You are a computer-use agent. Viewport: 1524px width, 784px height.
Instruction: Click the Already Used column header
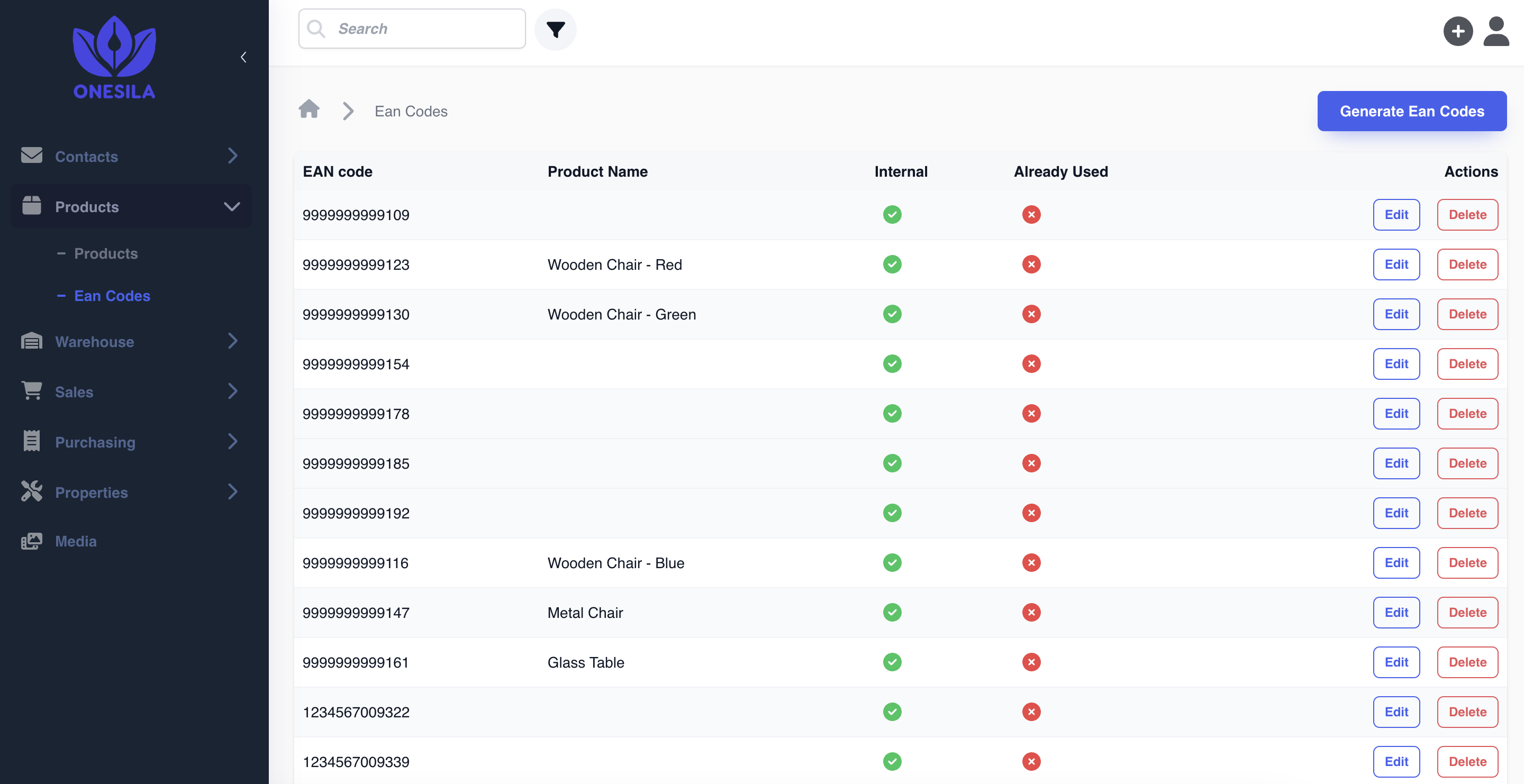coord(1061,171)
